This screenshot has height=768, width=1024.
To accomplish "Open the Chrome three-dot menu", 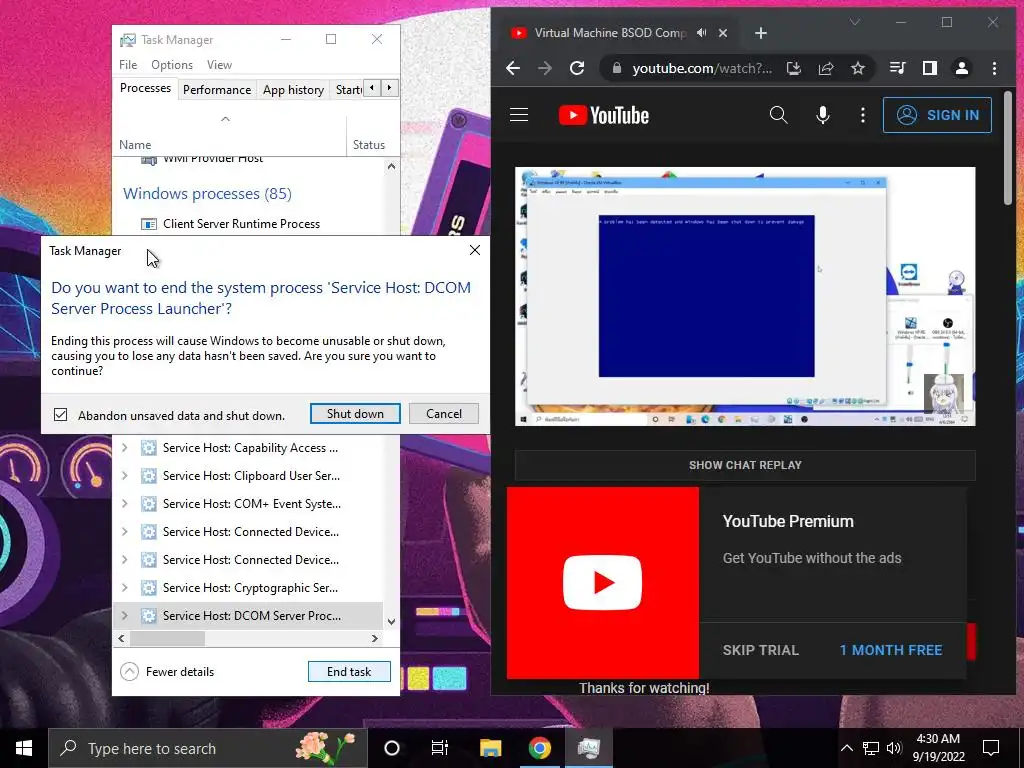I will [x=994, y=69].
